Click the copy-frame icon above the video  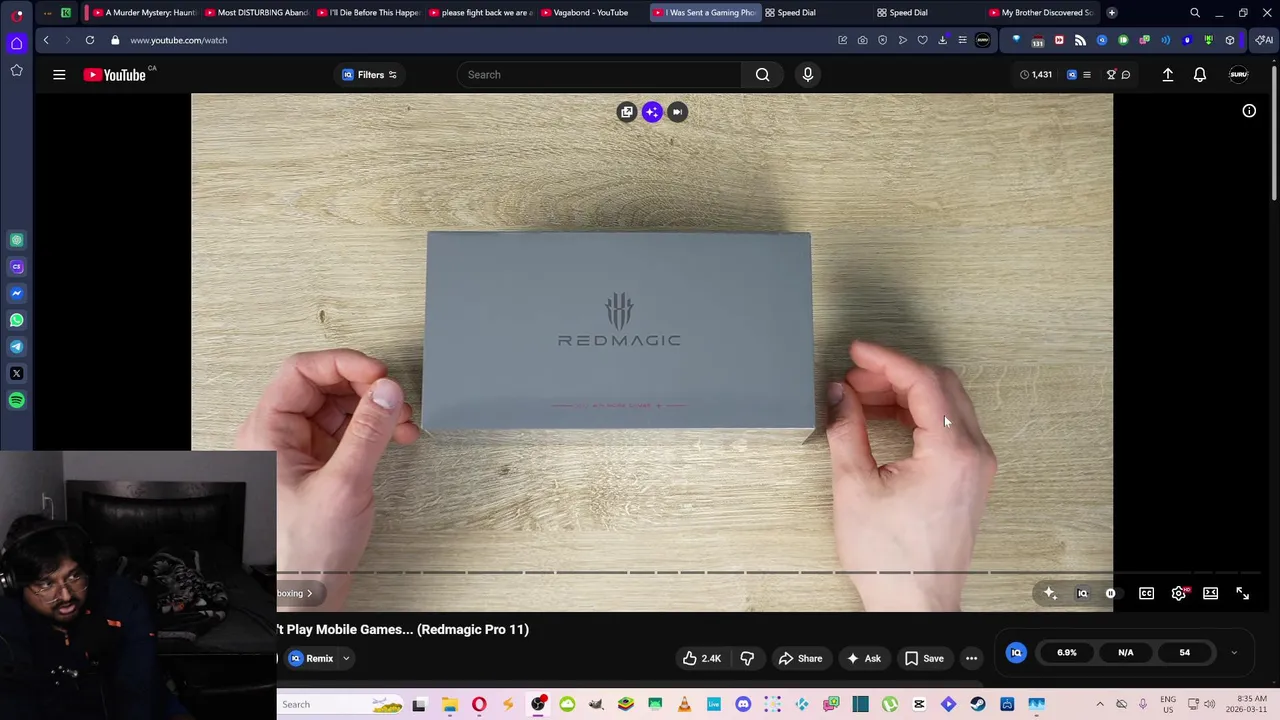(x=626, y=112)
